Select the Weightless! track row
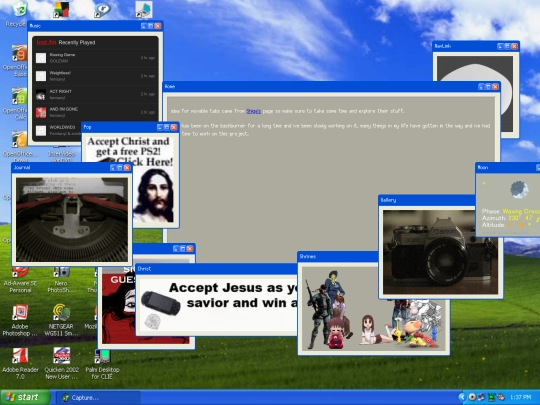This screenshot has height=405, width=540. [95, 76]
